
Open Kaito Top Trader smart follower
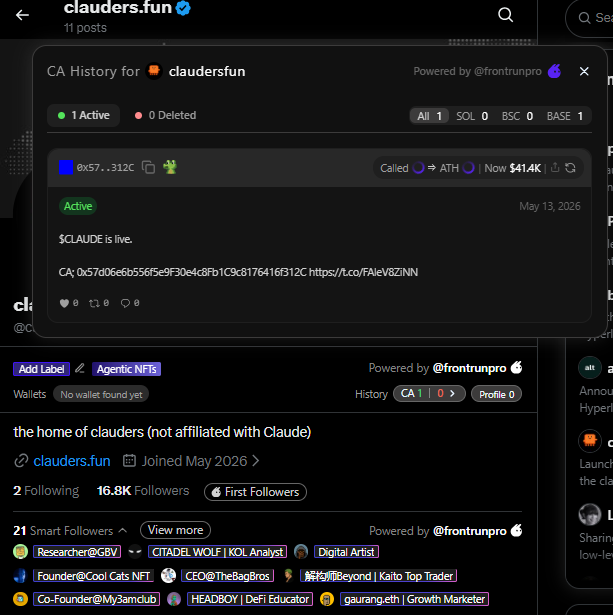tap(378, 576)
